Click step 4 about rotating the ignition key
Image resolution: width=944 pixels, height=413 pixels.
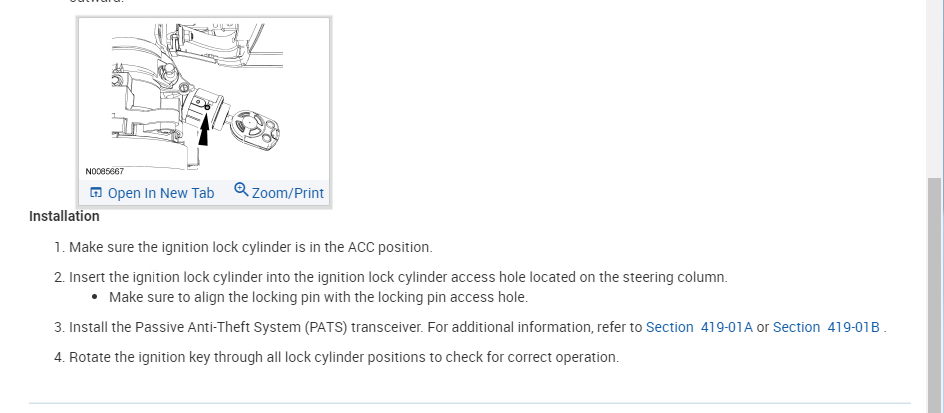click(x=343, y=357)
